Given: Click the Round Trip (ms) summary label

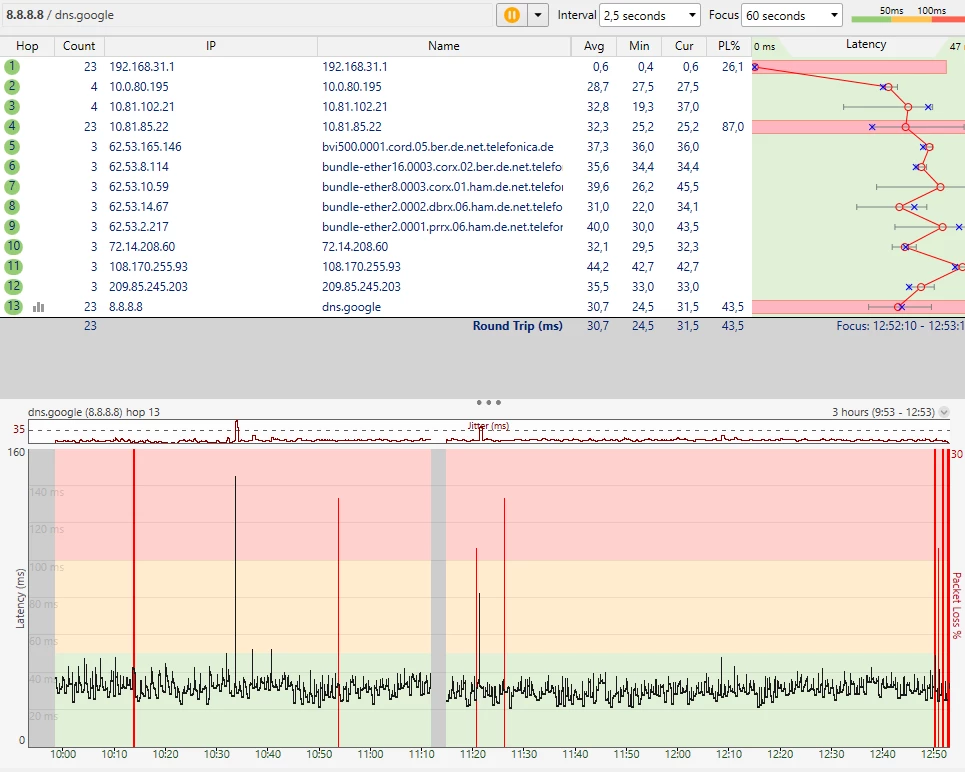Looking at the screenshot, I should click(x=518, y=326).
